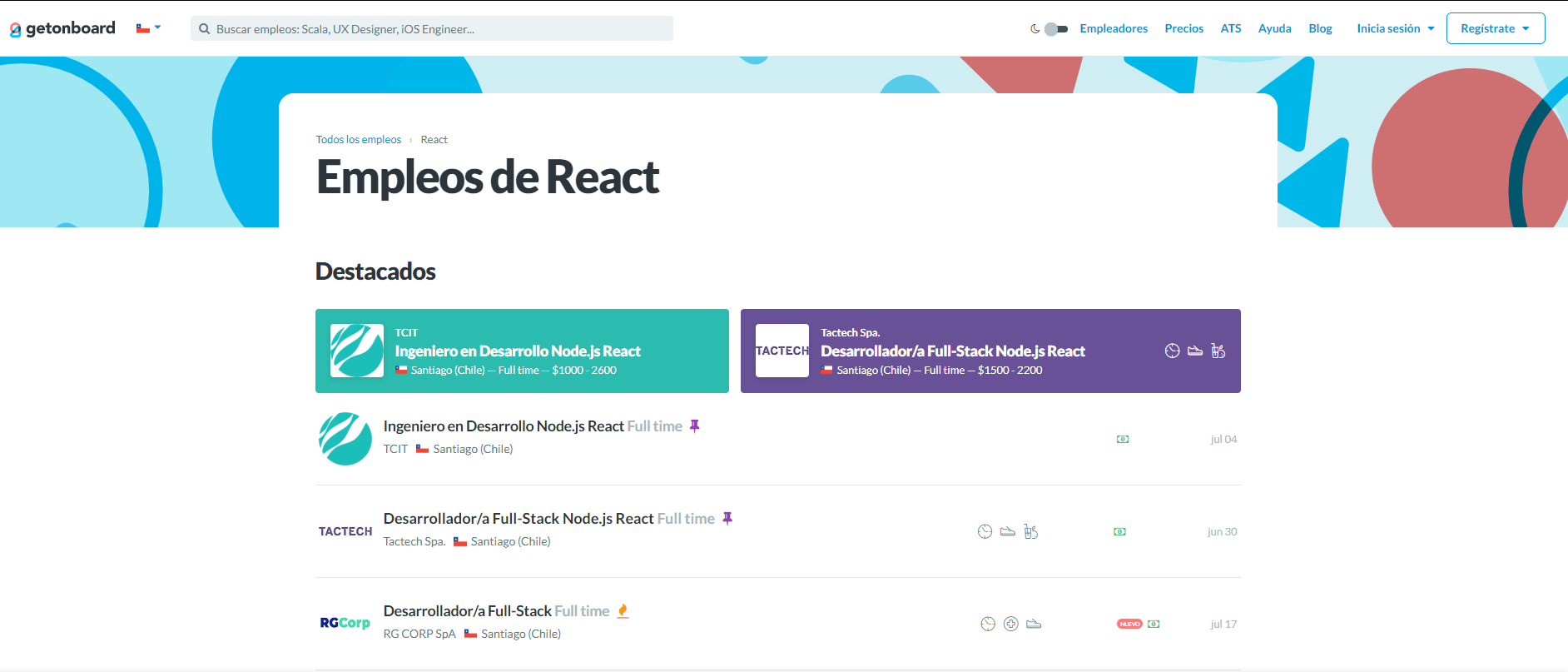Screen dimensions: 1568x672
Task: Click the RG CORP SpA company name
Action: (419, 634)
